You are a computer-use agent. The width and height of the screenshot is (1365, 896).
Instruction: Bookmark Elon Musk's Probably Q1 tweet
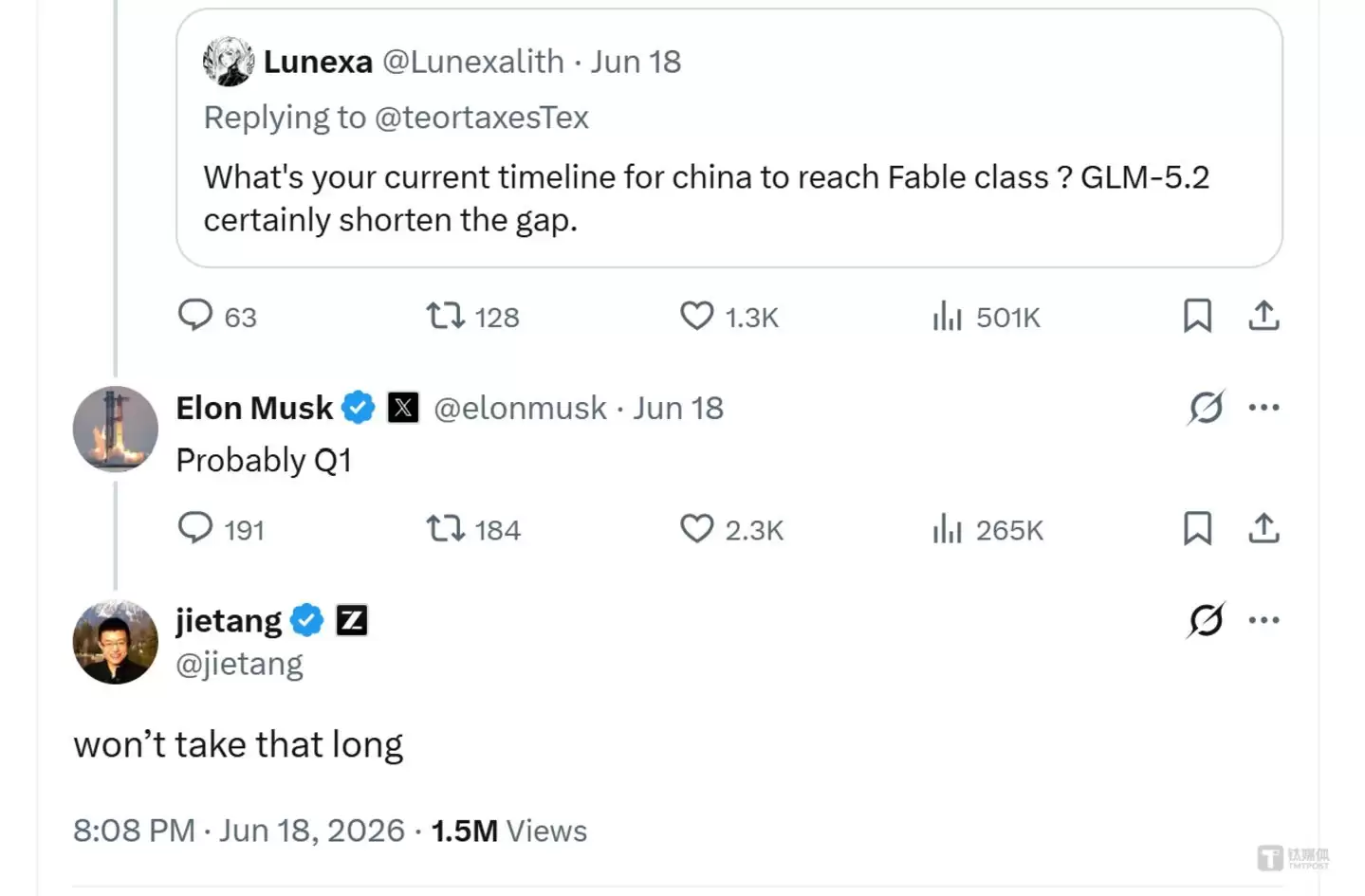(x=1197, y=528)
